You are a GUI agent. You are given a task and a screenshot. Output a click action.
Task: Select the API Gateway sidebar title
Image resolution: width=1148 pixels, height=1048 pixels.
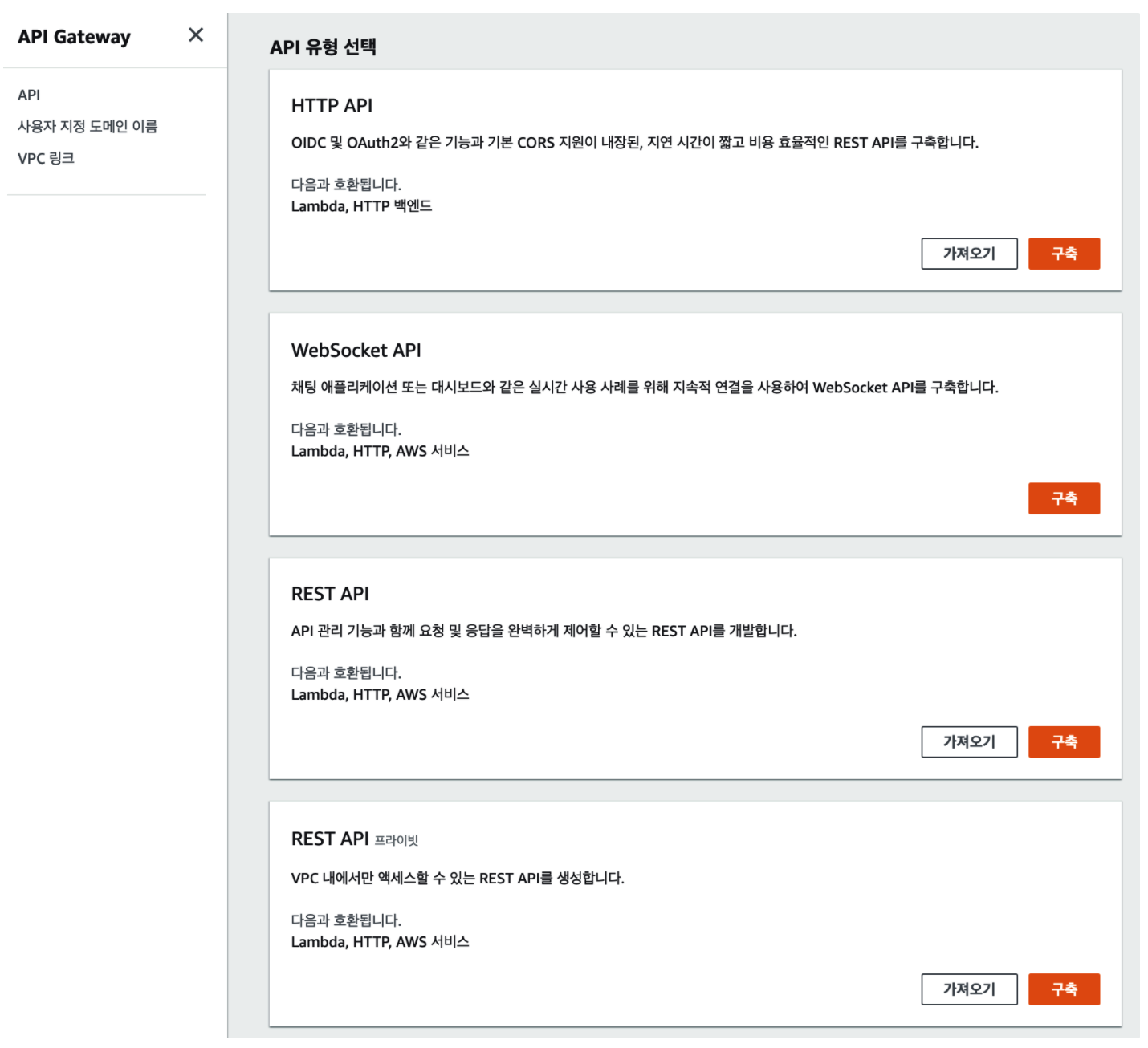74,37
